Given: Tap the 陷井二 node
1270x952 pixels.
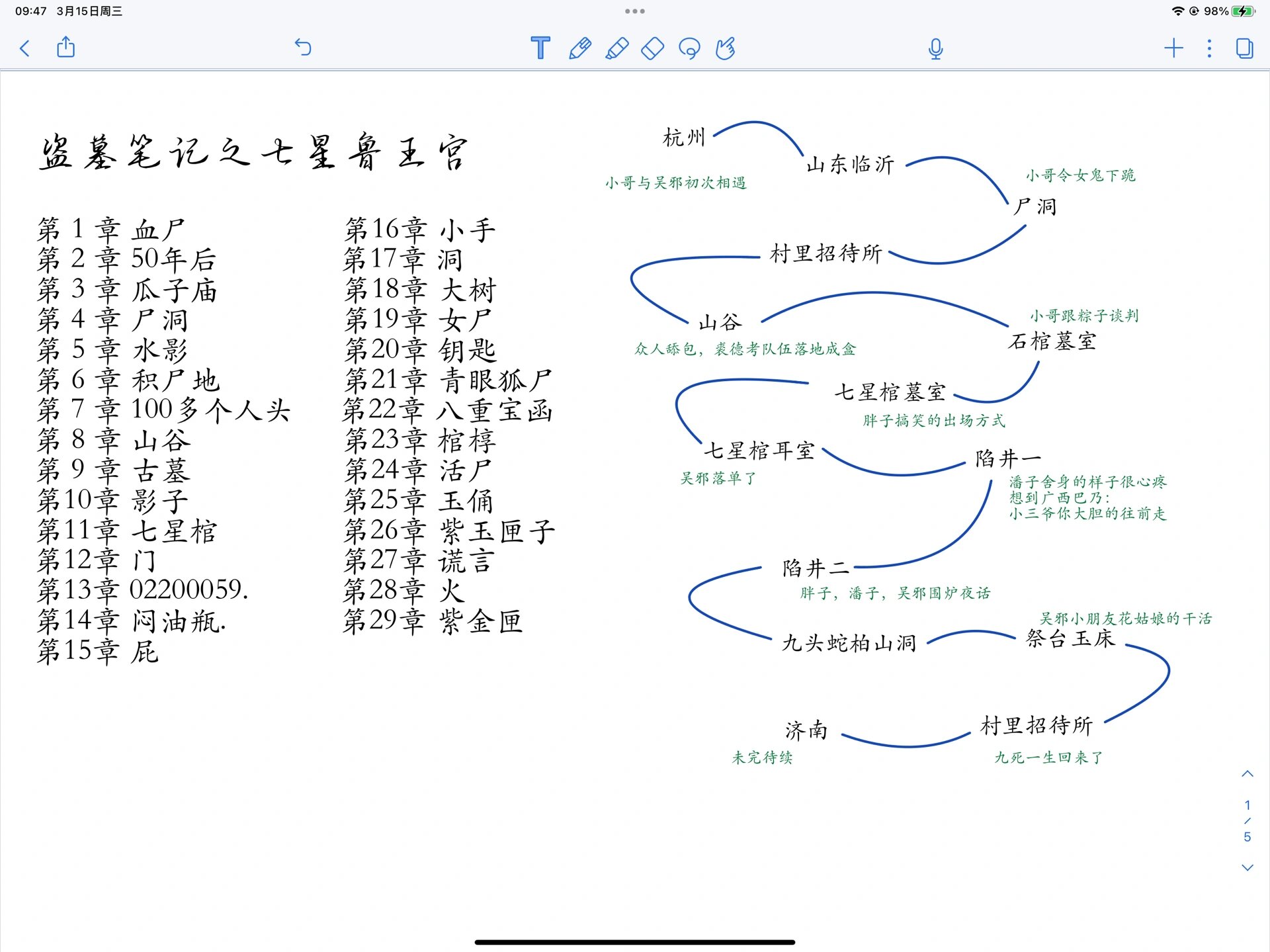Looking at the screenshot, I should pyautogui.click(x=816, y=568).
